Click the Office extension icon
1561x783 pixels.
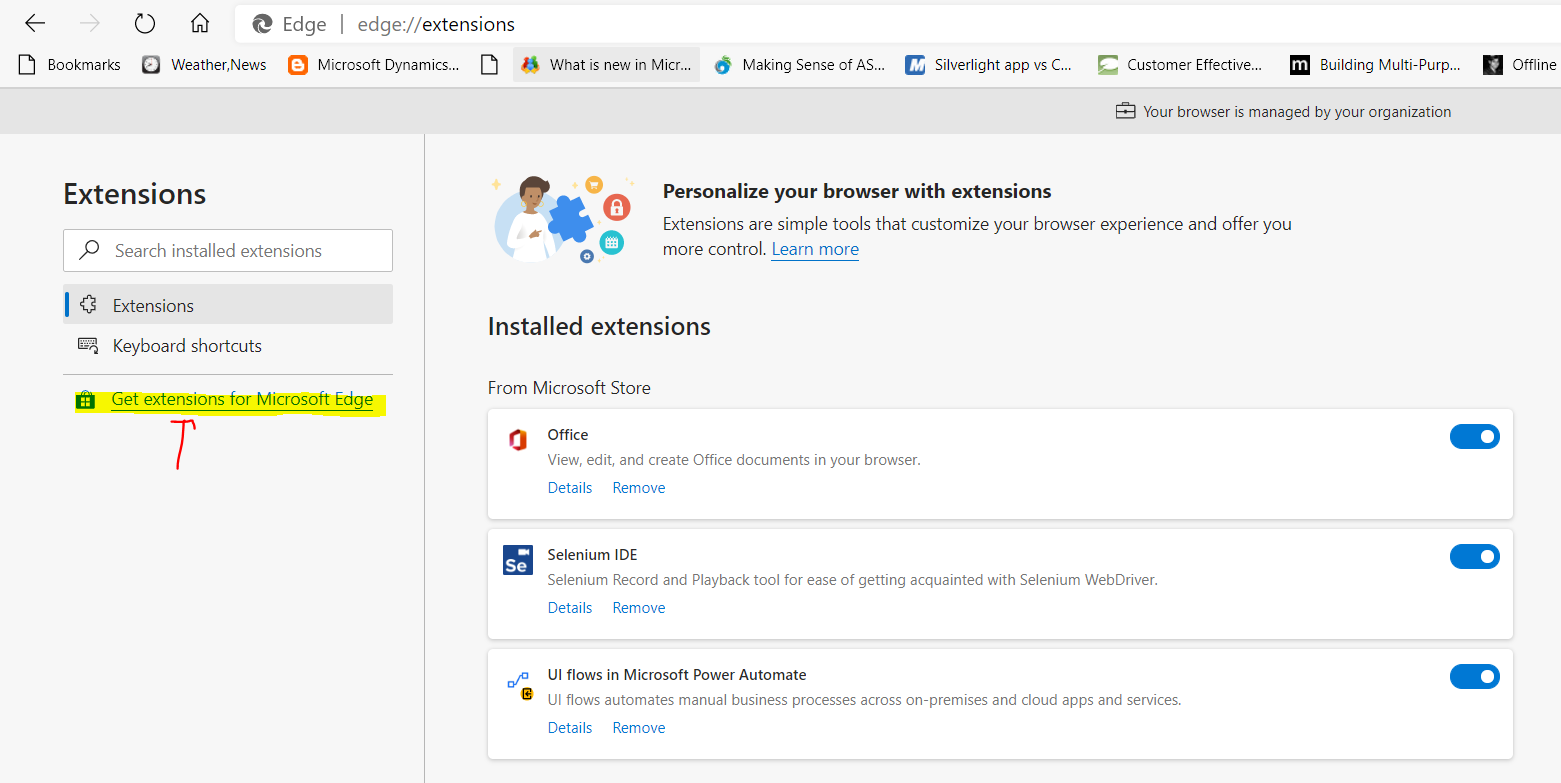click(517, 438)
